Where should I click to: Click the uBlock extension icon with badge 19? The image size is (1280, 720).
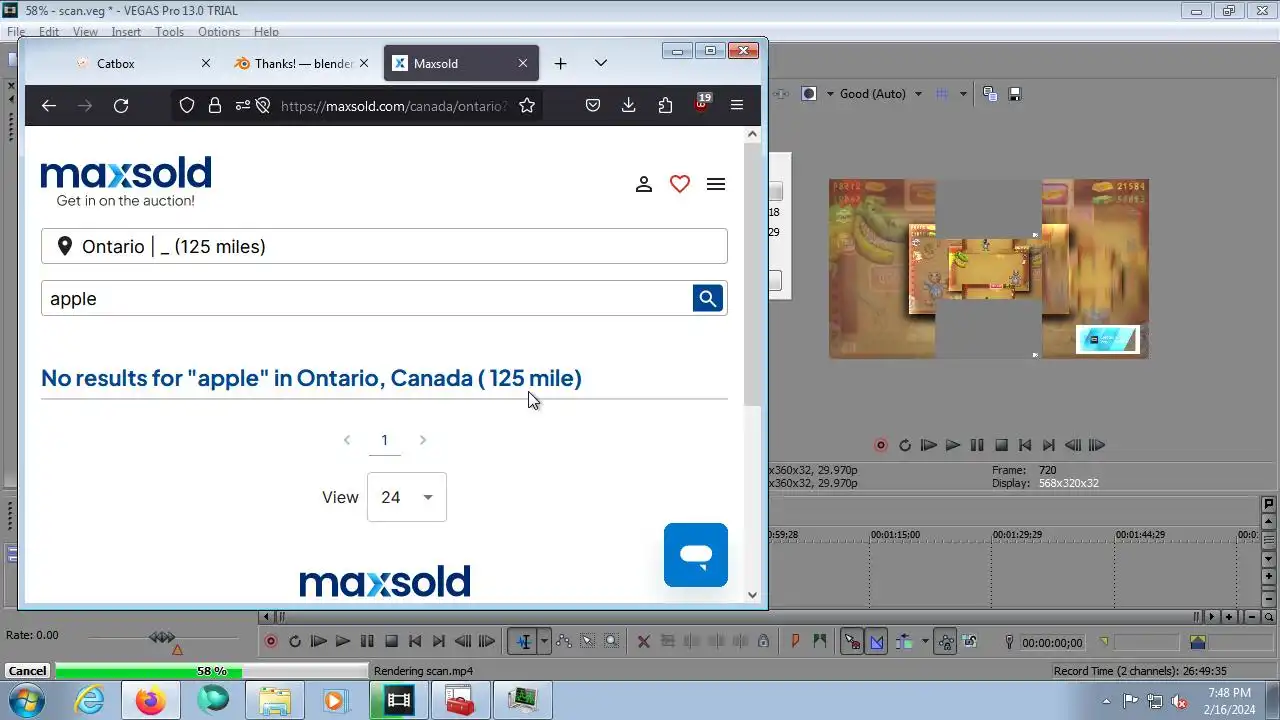click(702, 104)
